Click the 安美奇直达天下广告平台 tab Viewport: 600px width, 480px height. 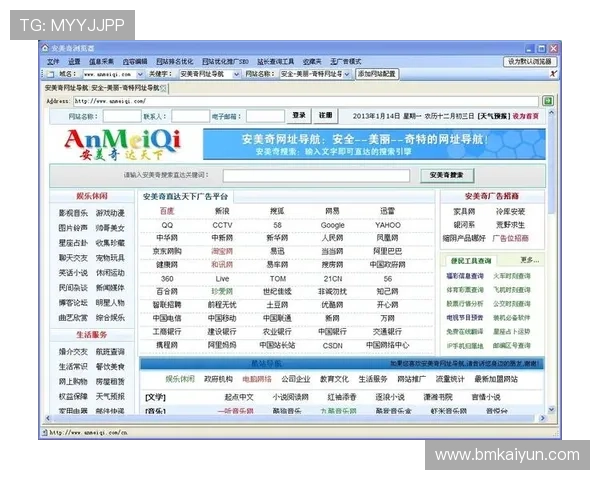(186, 197)
